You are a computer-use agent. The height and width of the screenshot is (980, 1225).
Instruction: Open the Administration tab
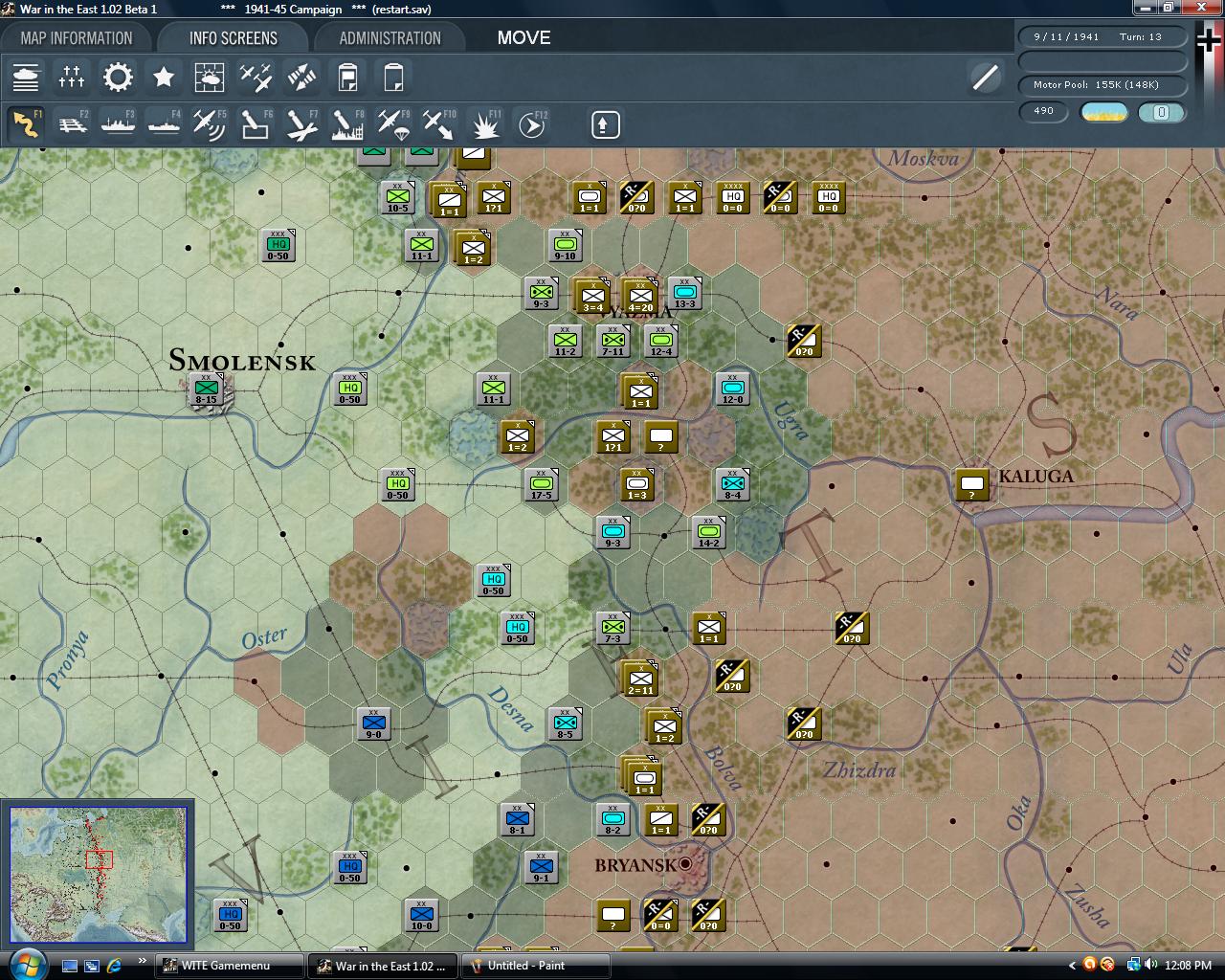(x=390, y=38)
